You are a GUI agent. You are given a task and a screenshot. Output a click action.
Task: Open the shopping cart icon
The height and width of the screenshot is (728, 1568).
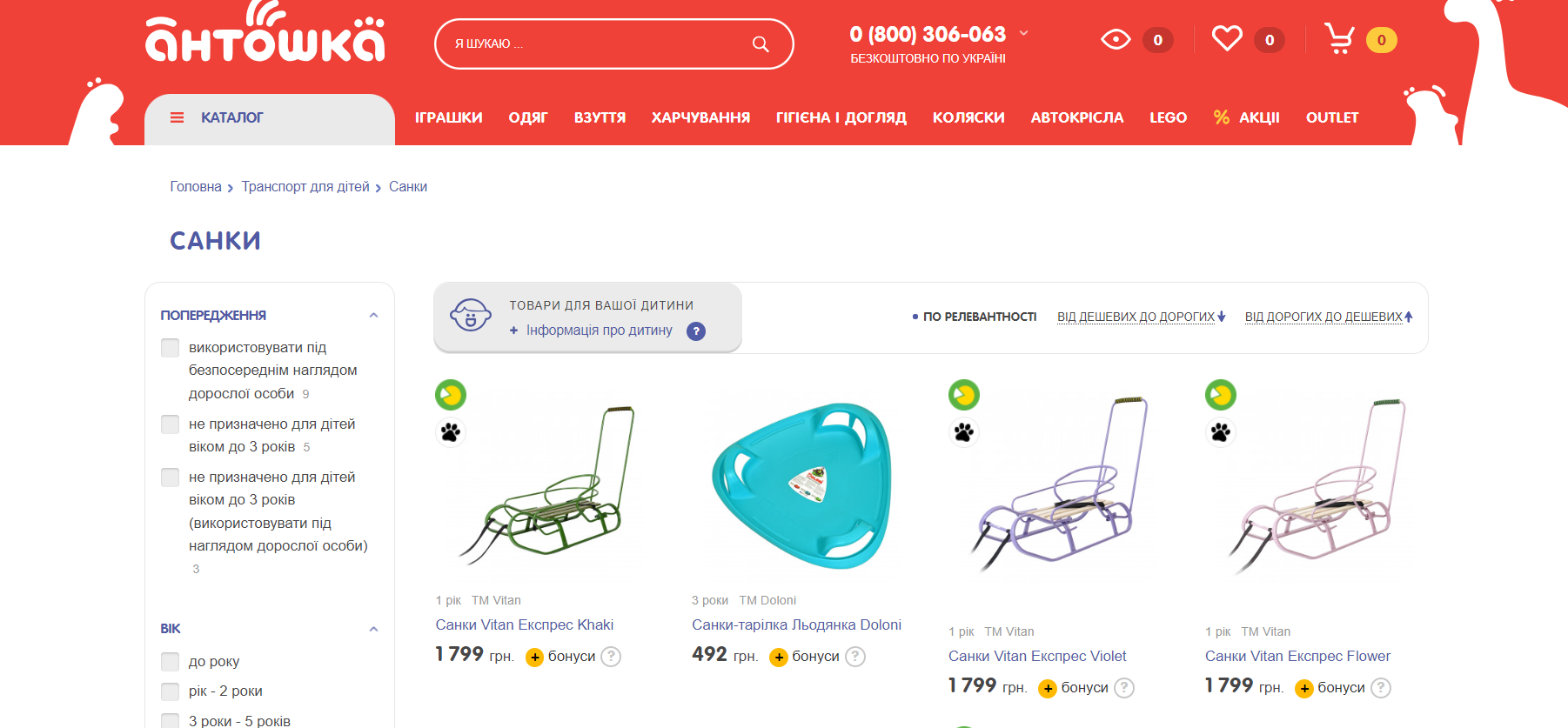pos(1339,39)
